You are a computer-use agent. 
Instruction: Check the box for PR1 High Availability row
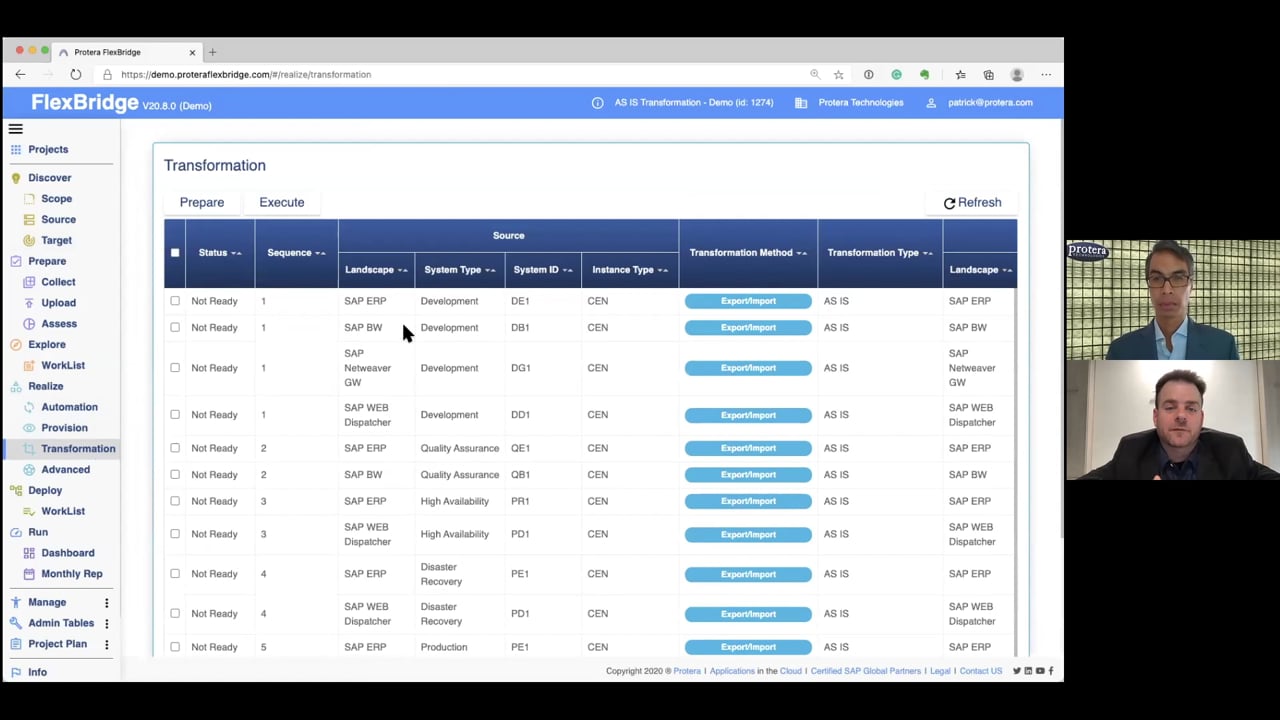[175, 501]
